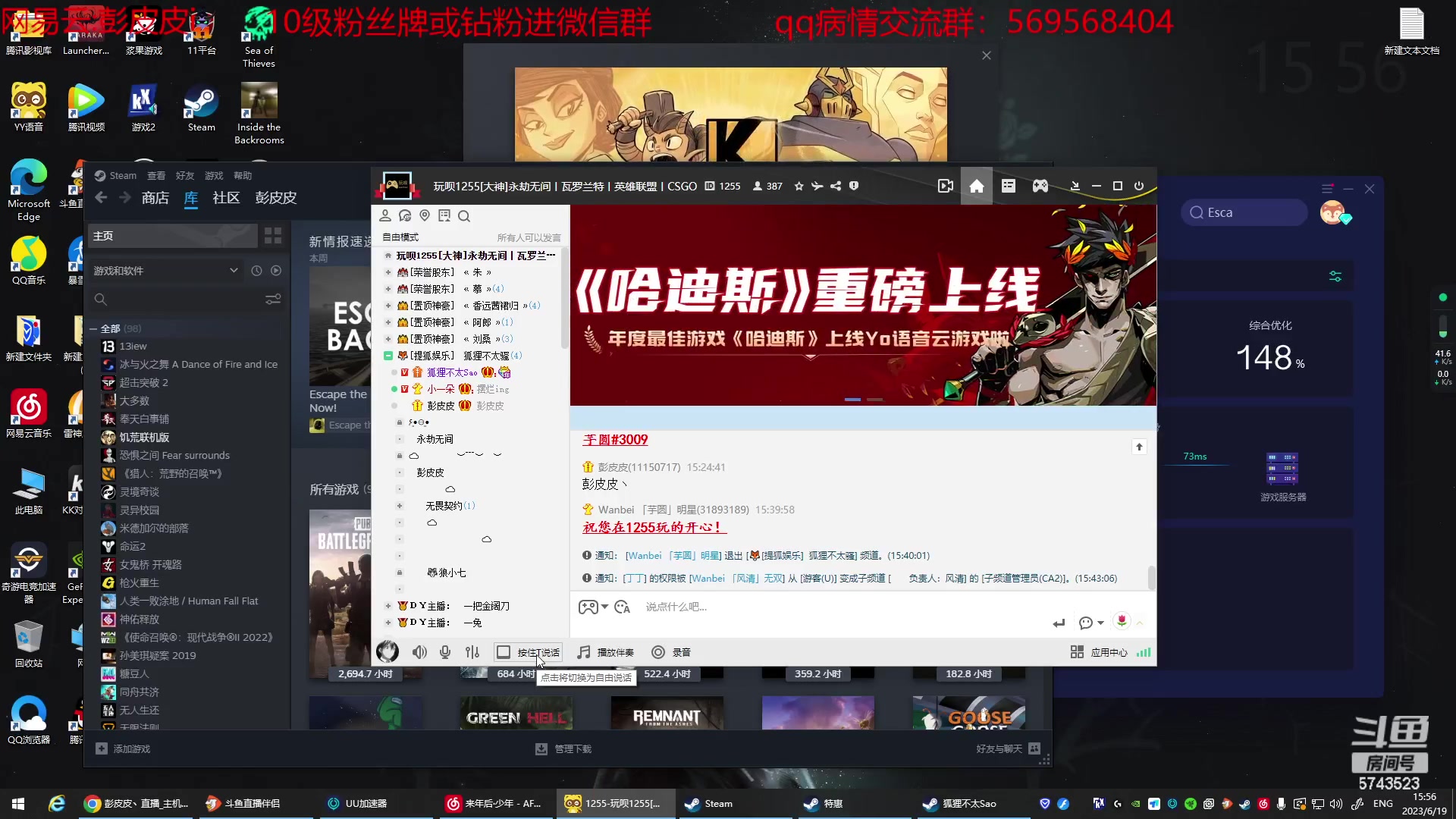Open Steam 帮助 menu
The height and width of the screenshot is (819, 1456).
point(243,176)
